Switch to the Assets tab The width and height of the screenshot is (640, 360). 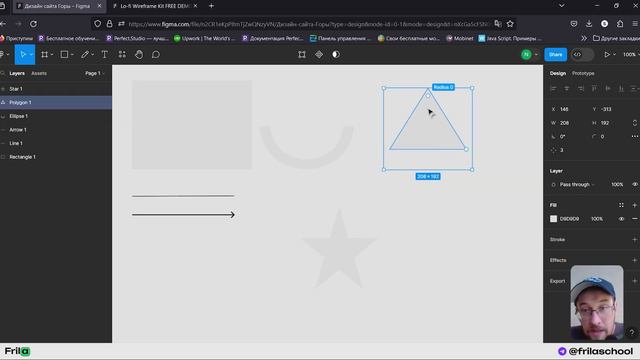[x=39, y=73]
